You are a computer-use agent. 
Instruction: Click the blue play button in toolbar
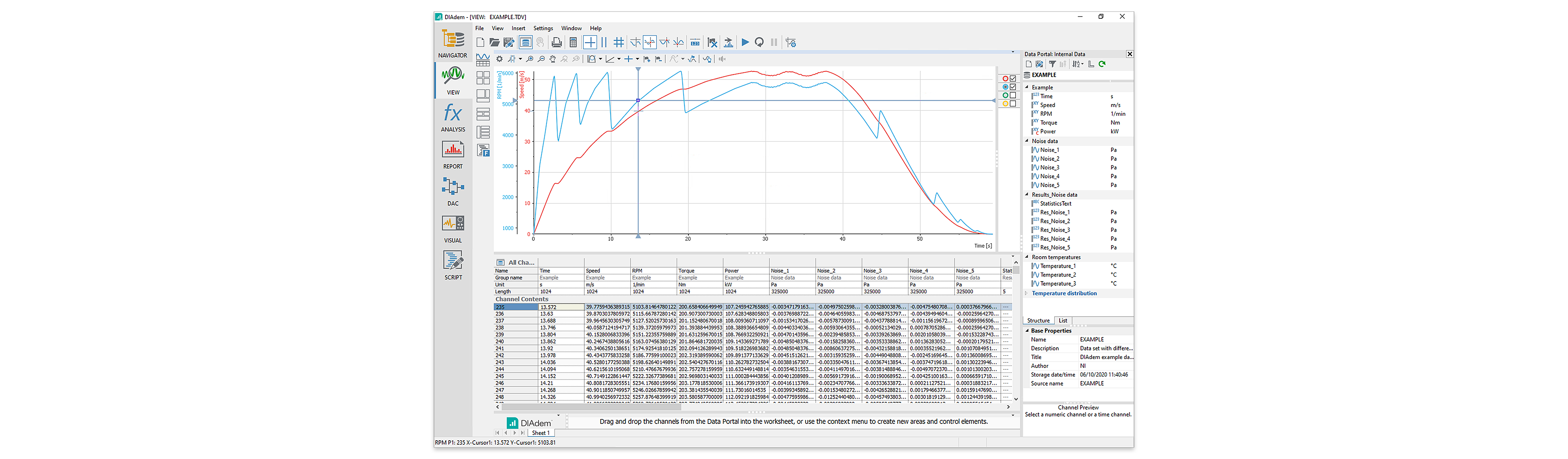tap(744, 42)
